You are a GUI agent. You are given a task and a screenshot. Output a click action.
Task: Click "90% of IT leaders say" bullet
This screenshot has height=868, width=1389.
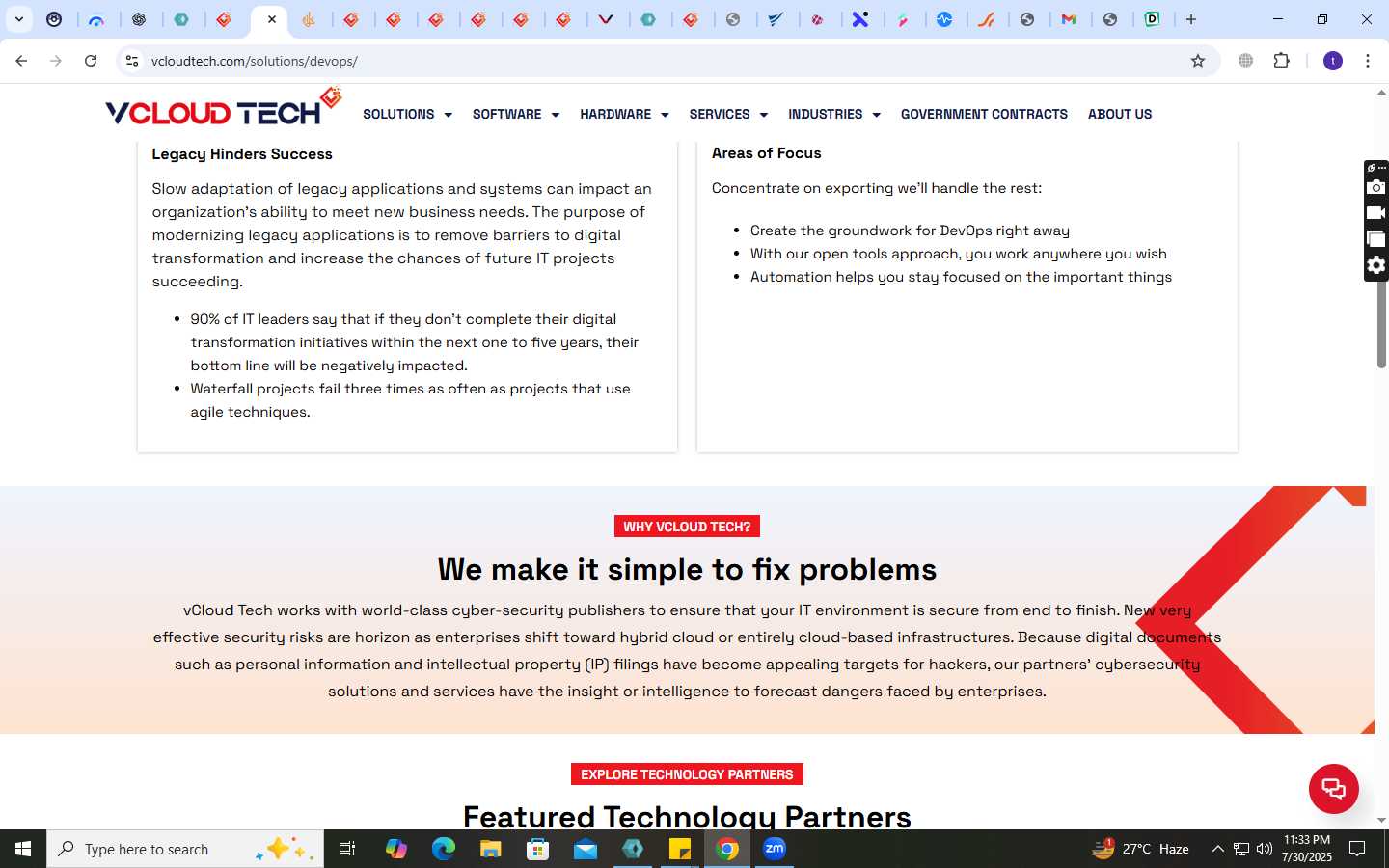[x=415, y=342]
